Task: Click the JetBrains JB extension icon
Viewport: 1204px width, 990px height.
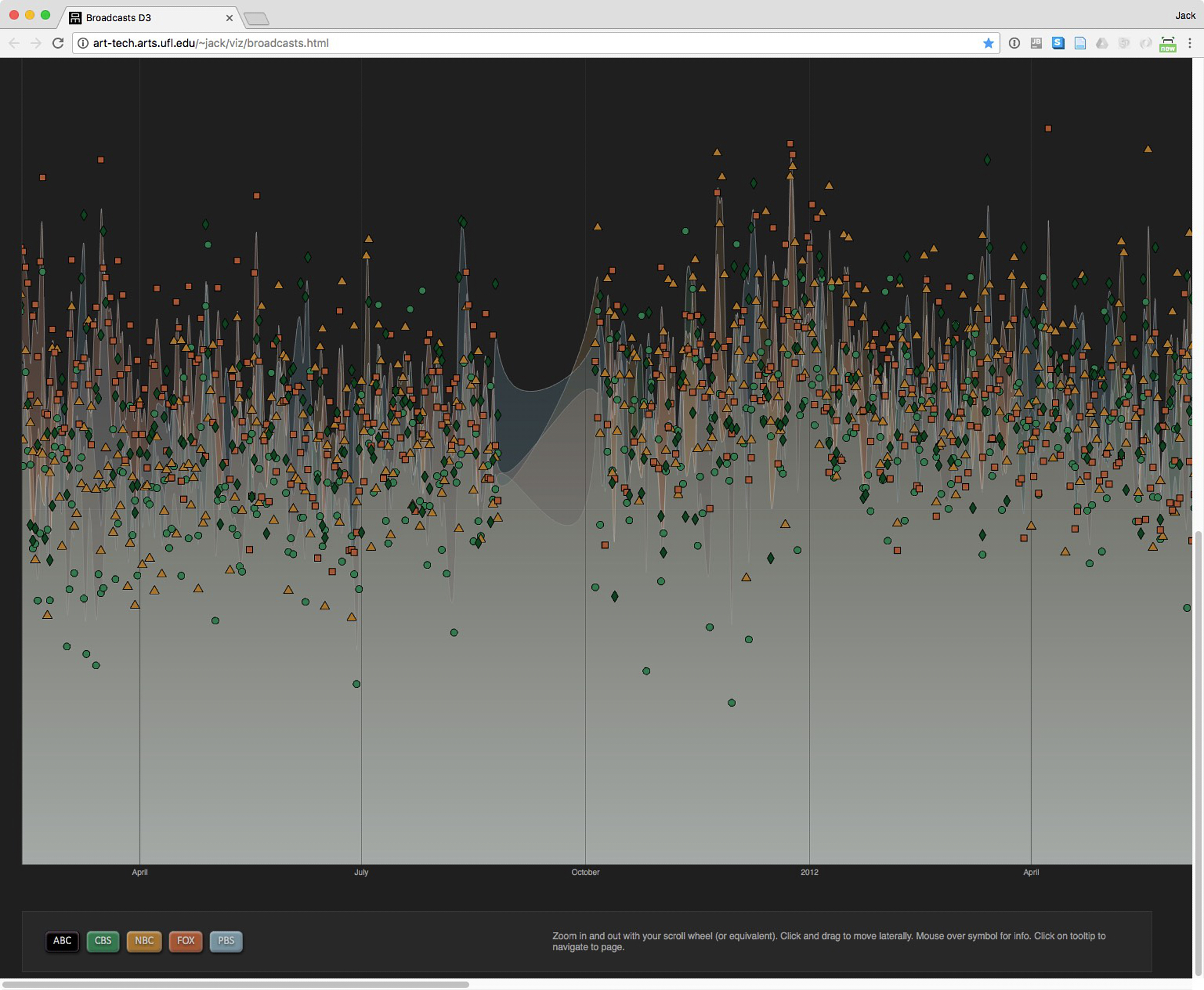Action: pos(1036,43)
